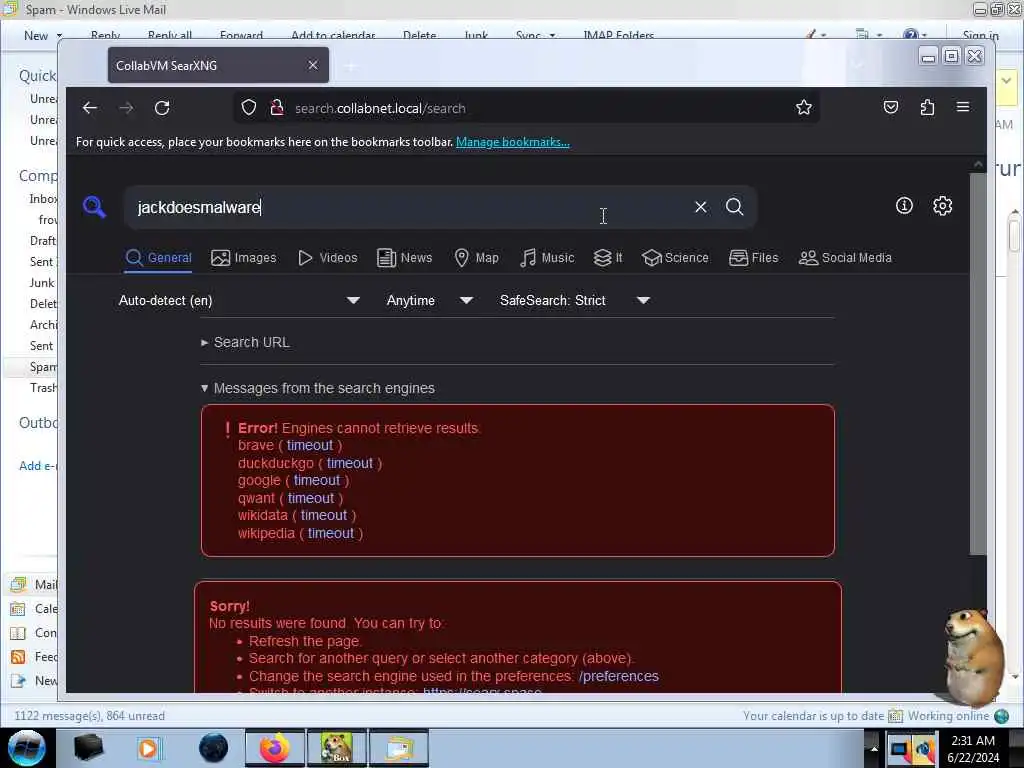Switch to the News search category

(x=405, y=258)
